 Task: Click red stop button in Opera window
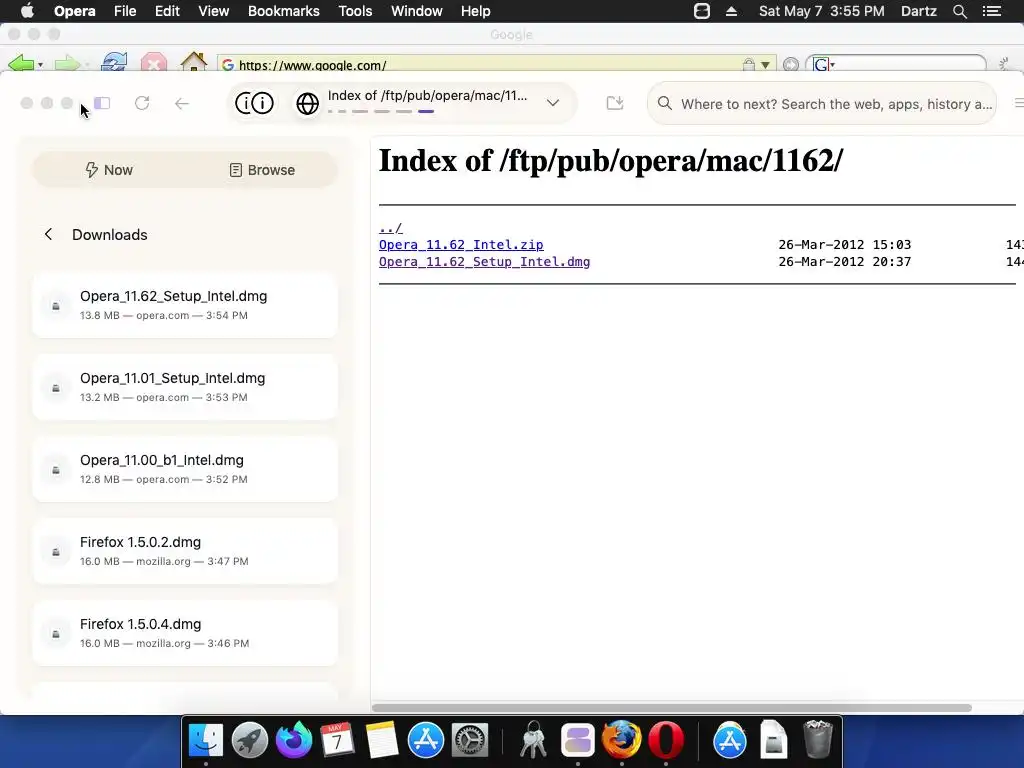click(x=153, y=63)
